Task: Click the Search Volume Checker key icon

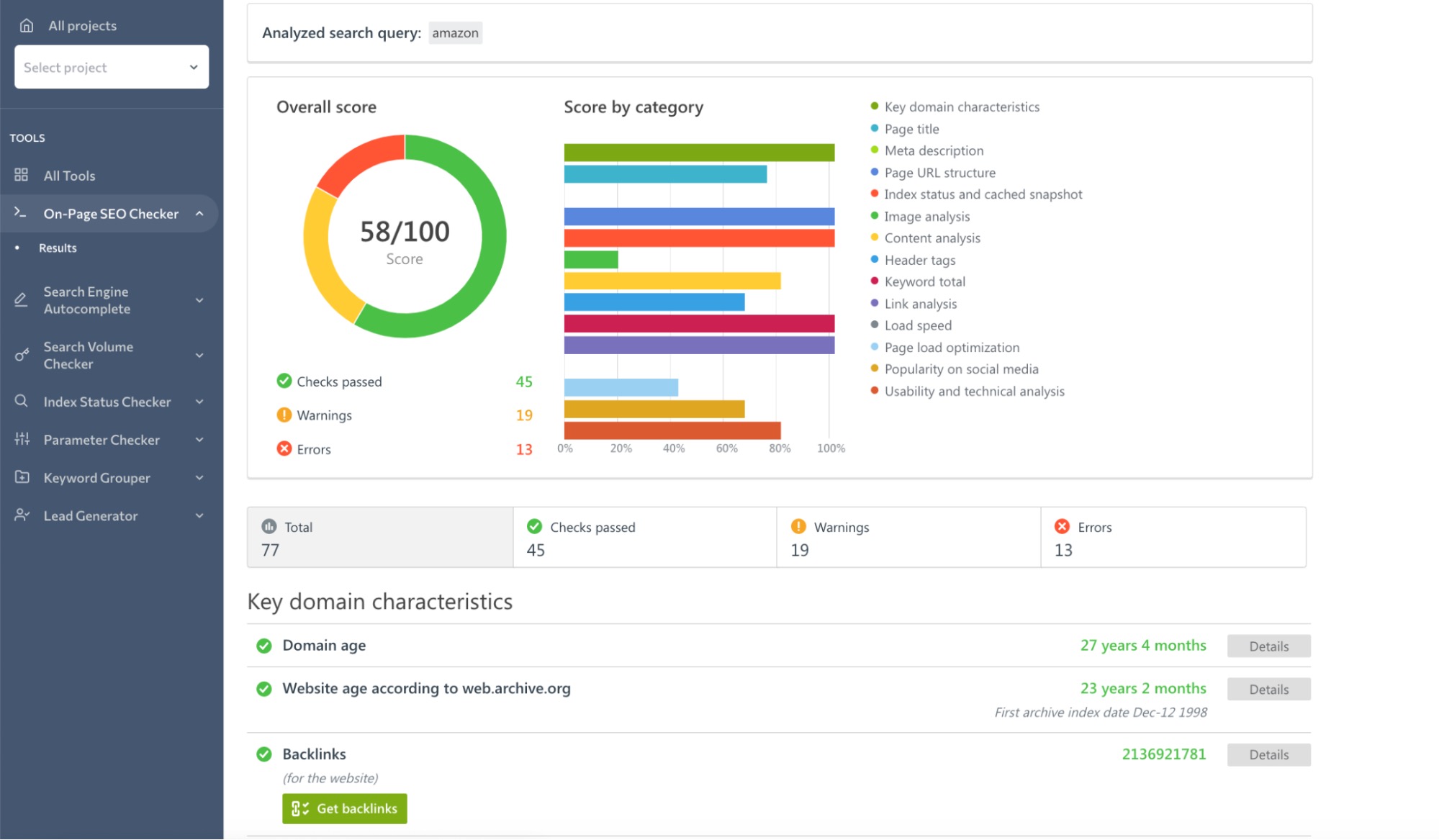Action: tap(21, 355)
